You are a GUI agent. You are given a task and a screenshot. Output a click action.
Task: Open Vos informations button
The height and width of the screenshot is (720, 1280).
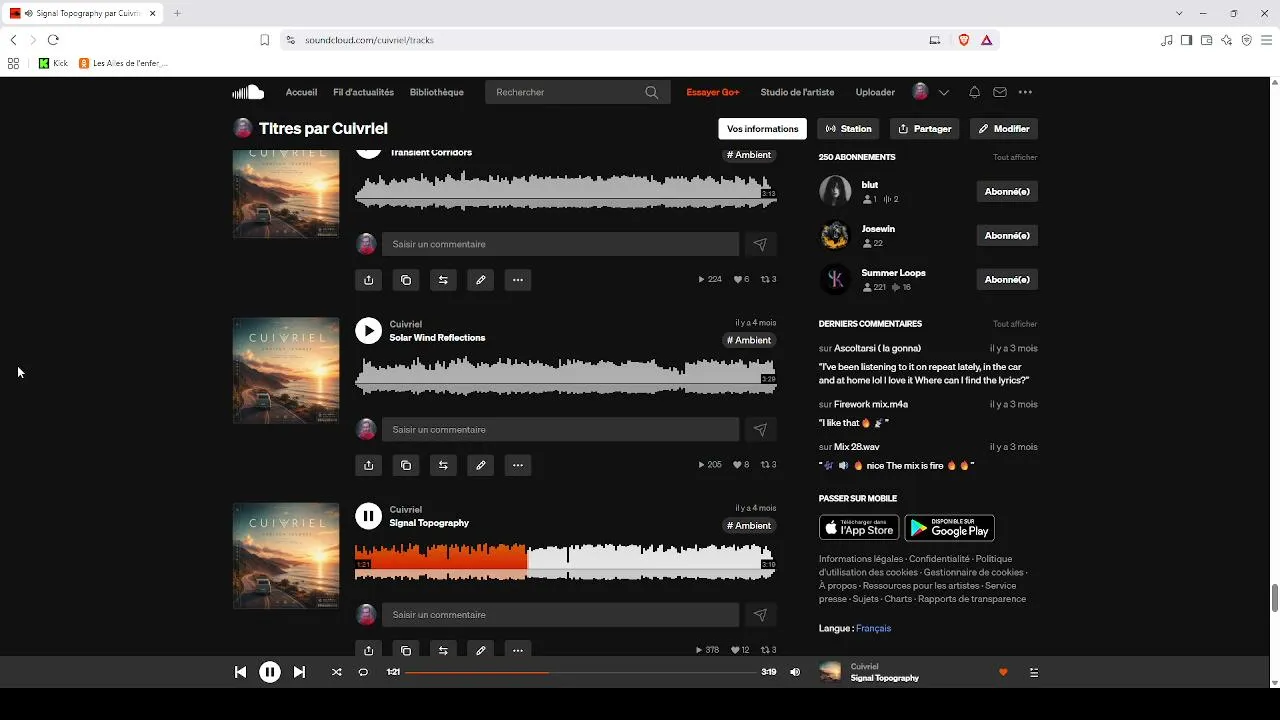click(763, 129)
